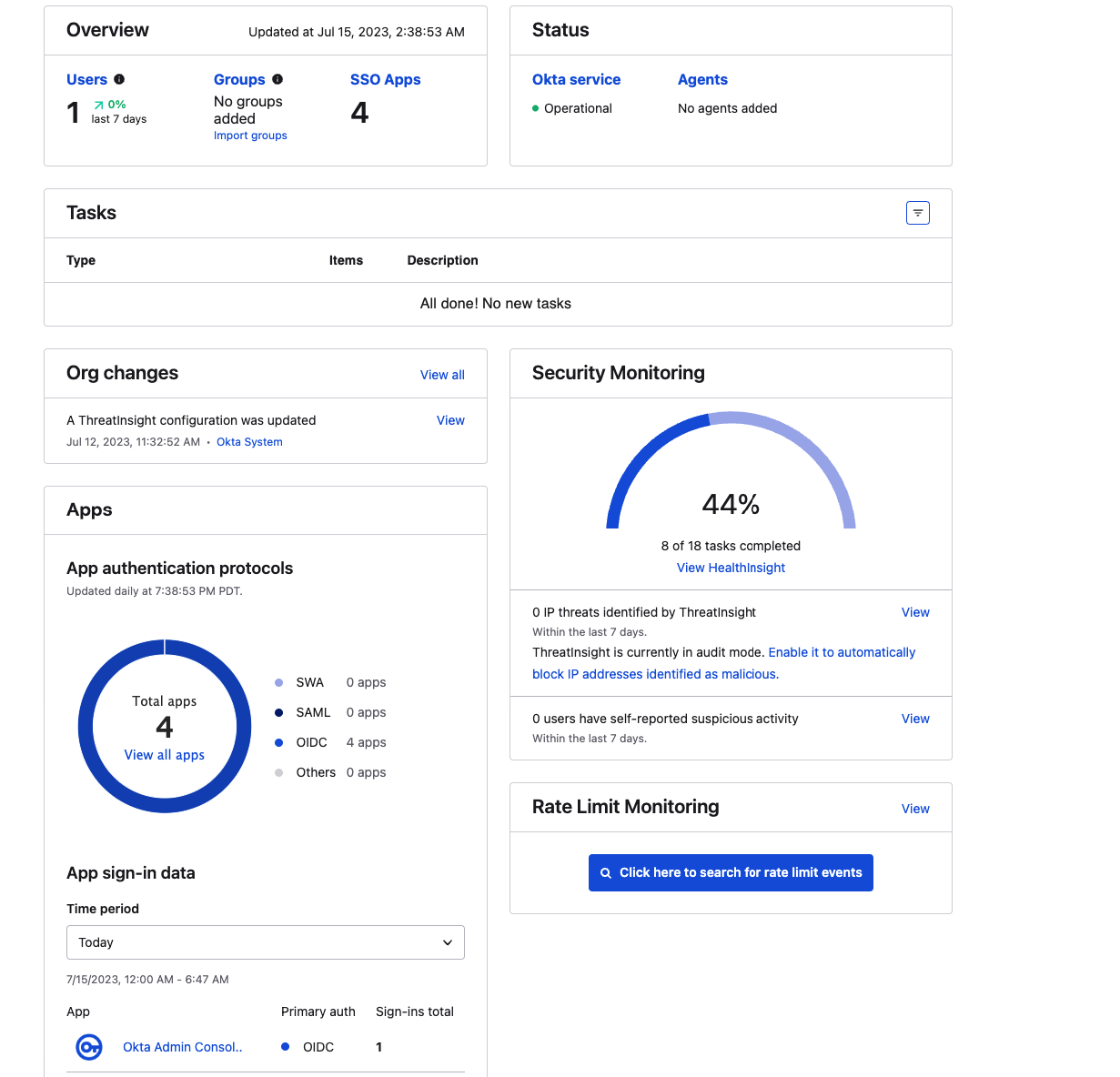View the ThreatInsight configuration change
Viewport: 1120px width, 1077px height.
(x=450, y=420)
